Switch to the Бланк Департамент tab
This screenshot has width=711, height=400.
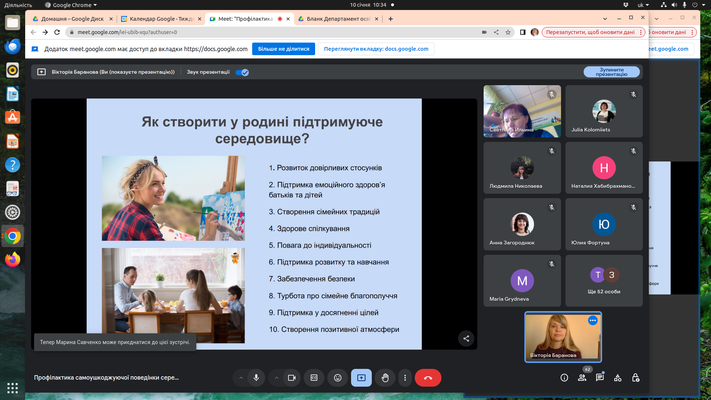point(336,19)
